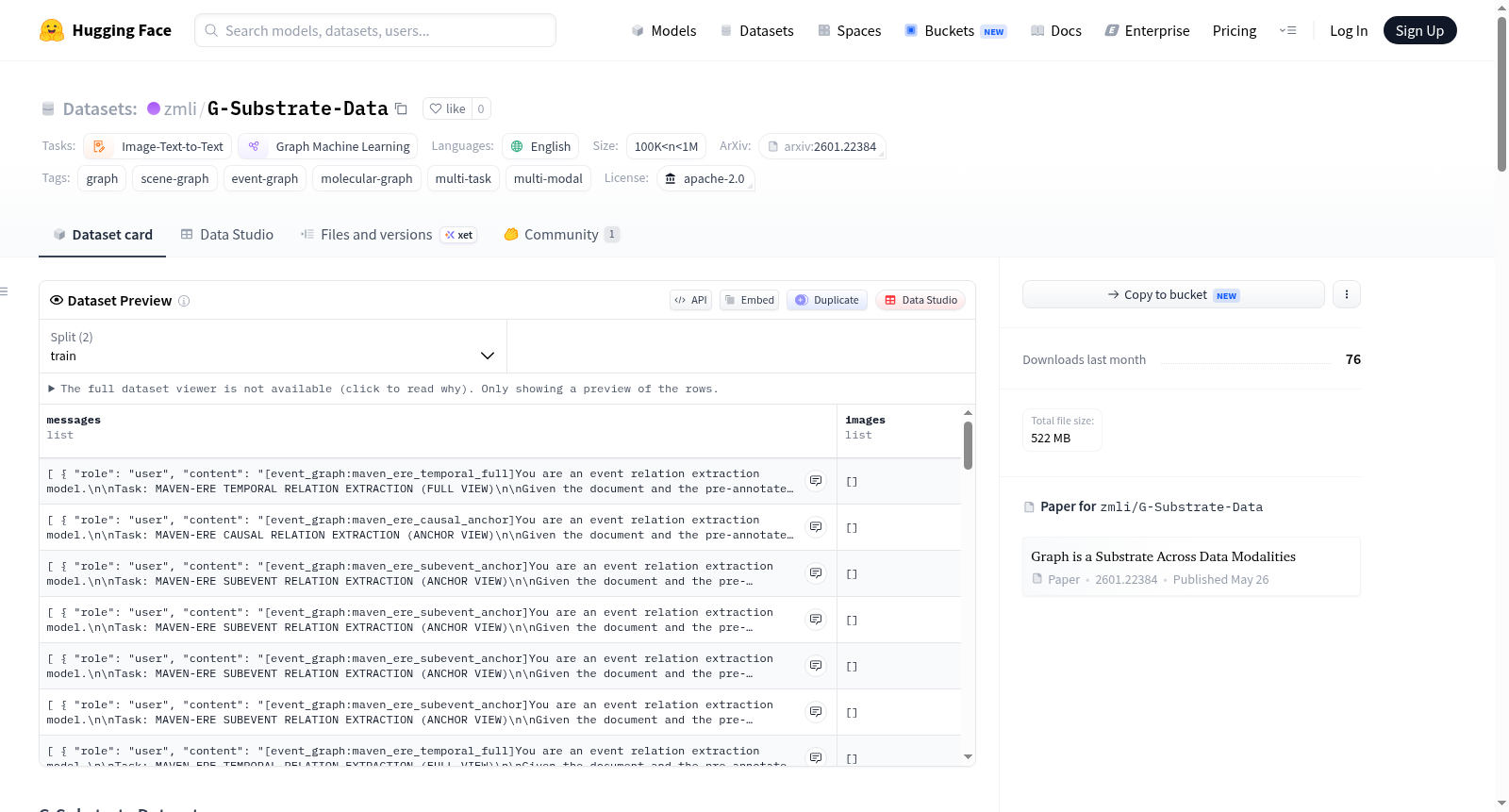
Task: Click the 522 MB total file size value
Action: (1051, 438)
